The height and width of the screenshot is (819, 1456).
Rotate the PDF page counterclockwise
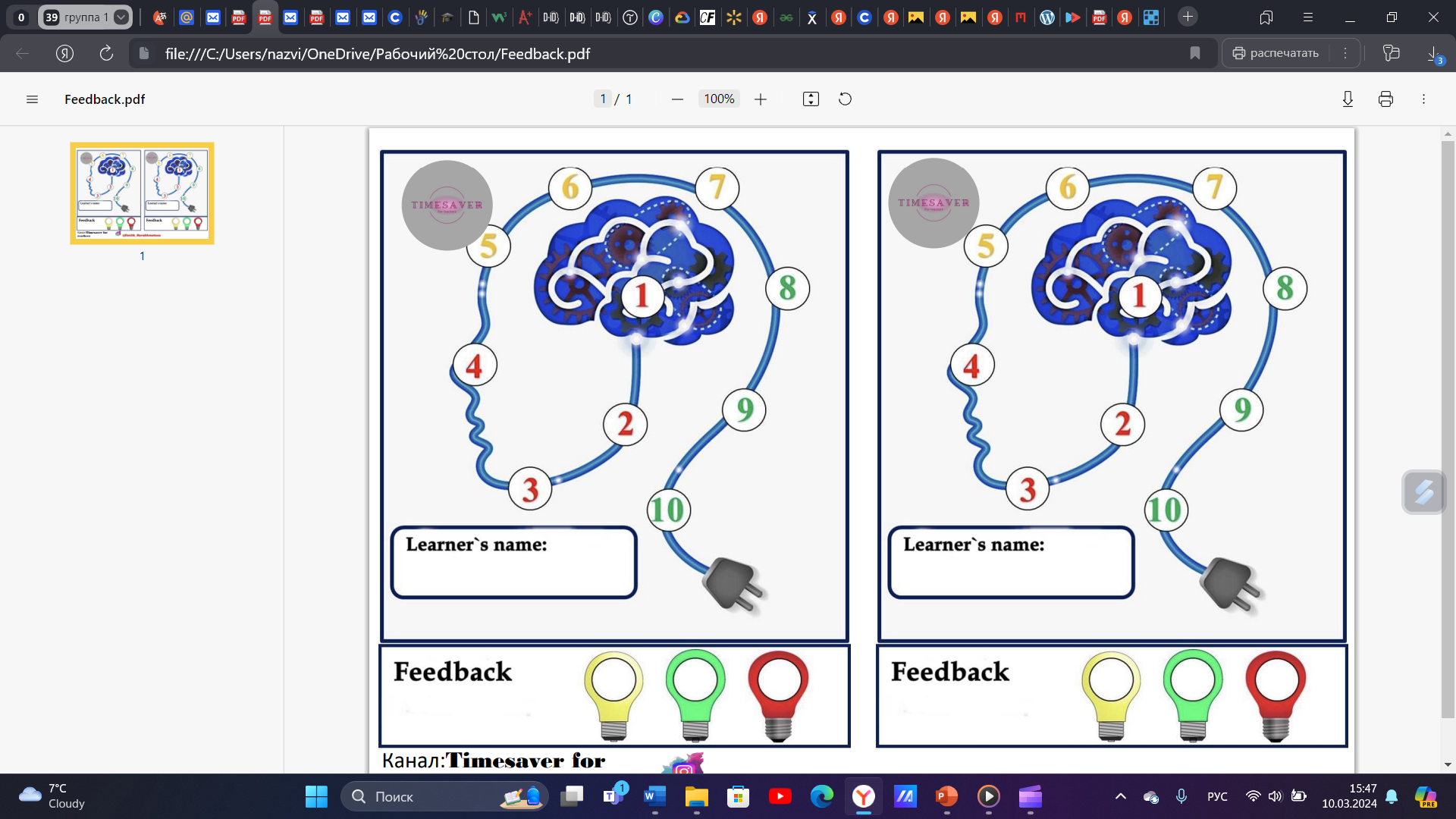(845, 99)
